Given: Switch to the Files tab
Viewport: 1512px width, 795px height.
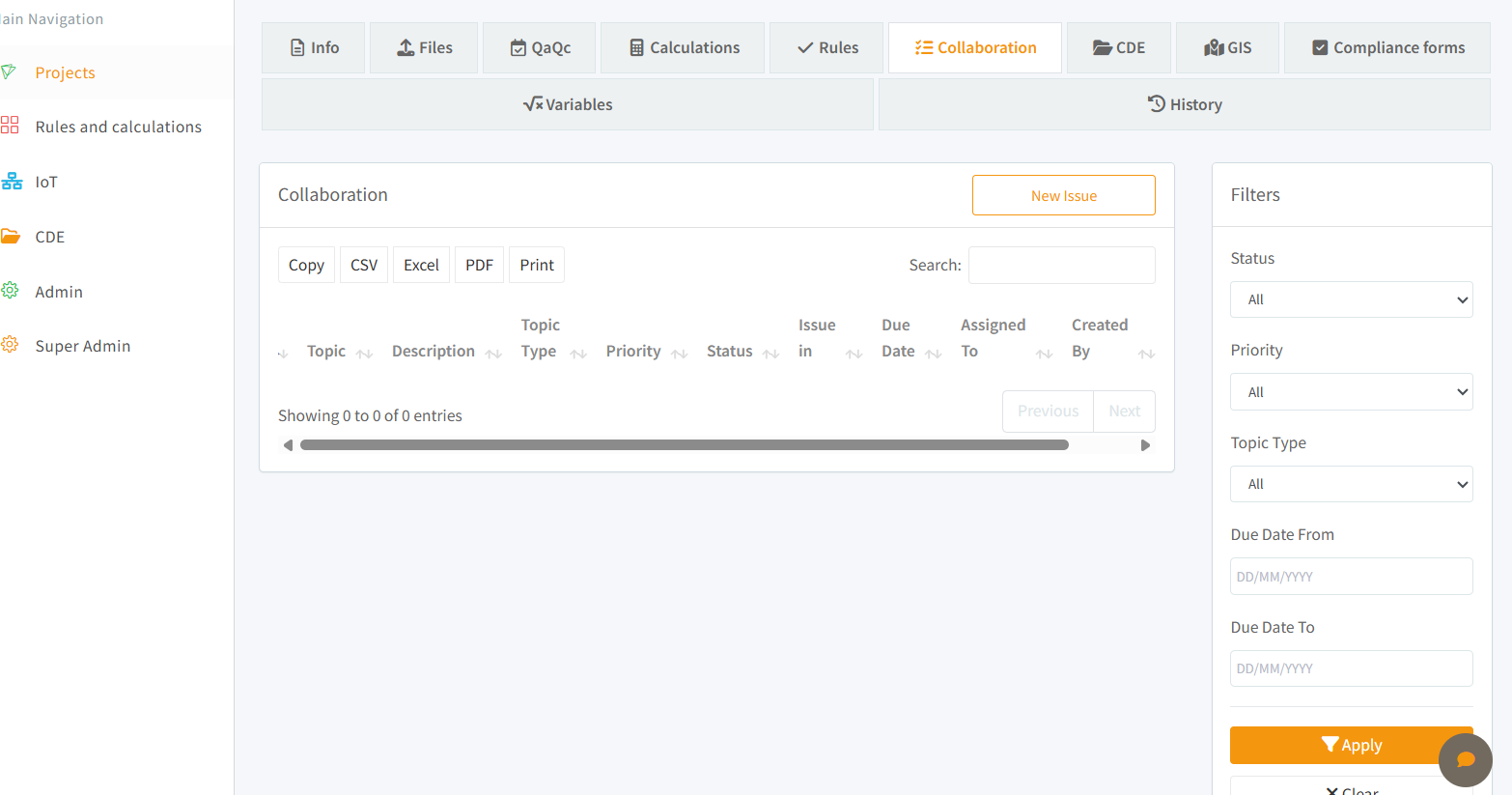Looking at the screenshot, I should coord(424,47).
